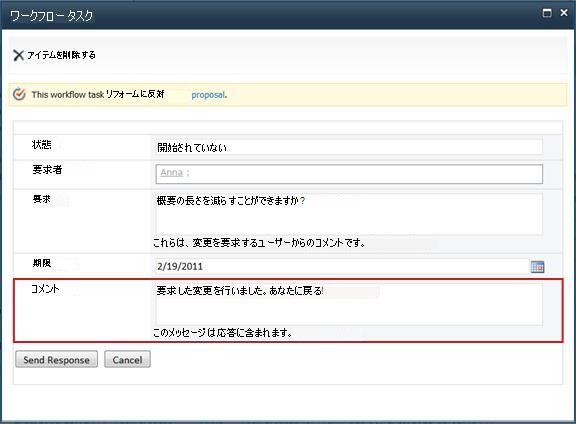Image resolution: width=576 pixels, height=424 pixels.
Task: Click the アイテムを削除する delete item command
Action: point(54,55)
